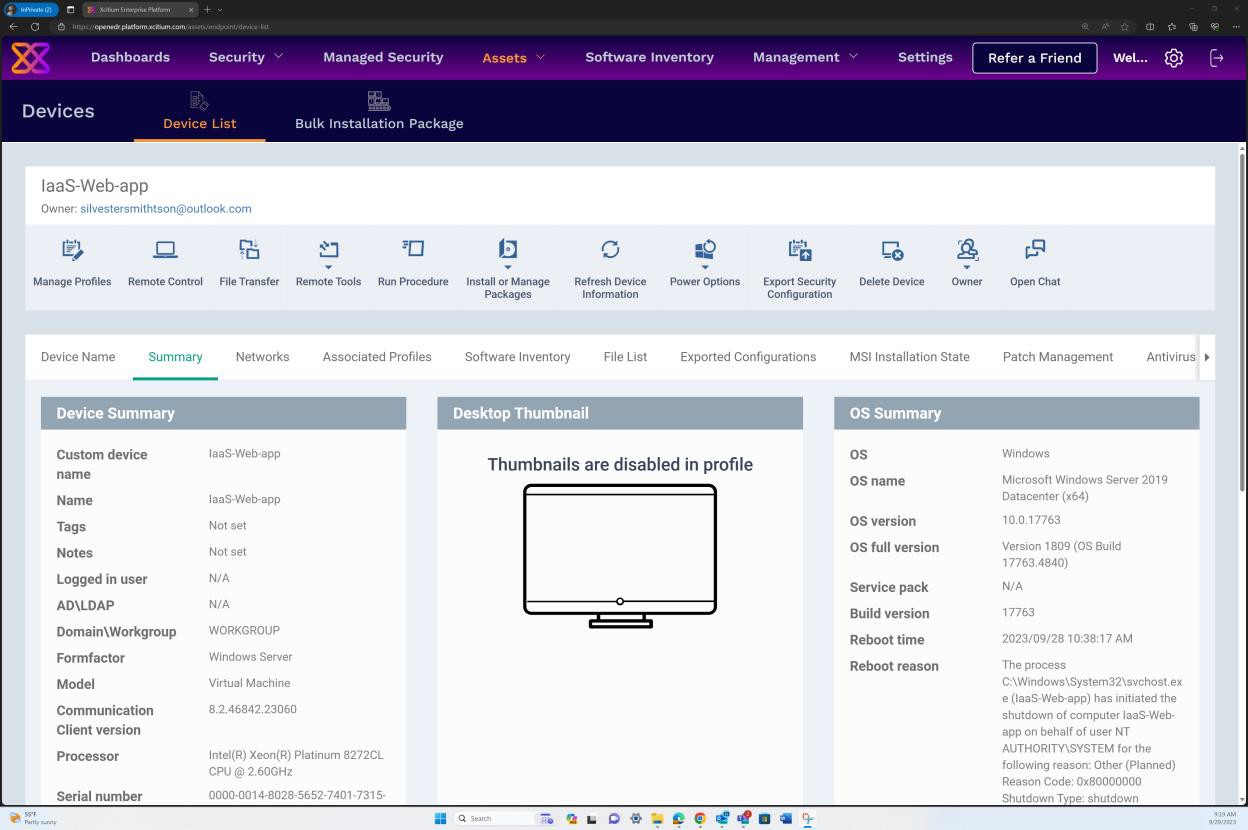
Task: Expand the Assets navigation menu
Action: pyautogui.click(x=512, y=58)
